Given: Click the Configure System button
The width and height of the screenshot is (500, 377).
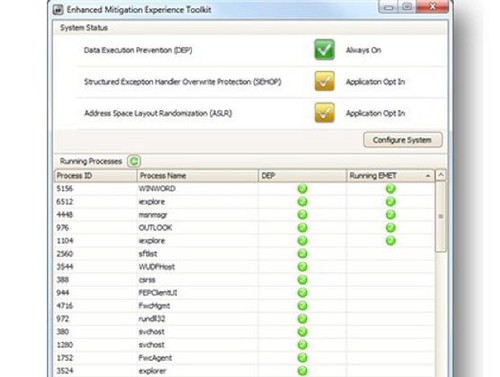Looking at the screenshot, I should click(x=403, y=140).
